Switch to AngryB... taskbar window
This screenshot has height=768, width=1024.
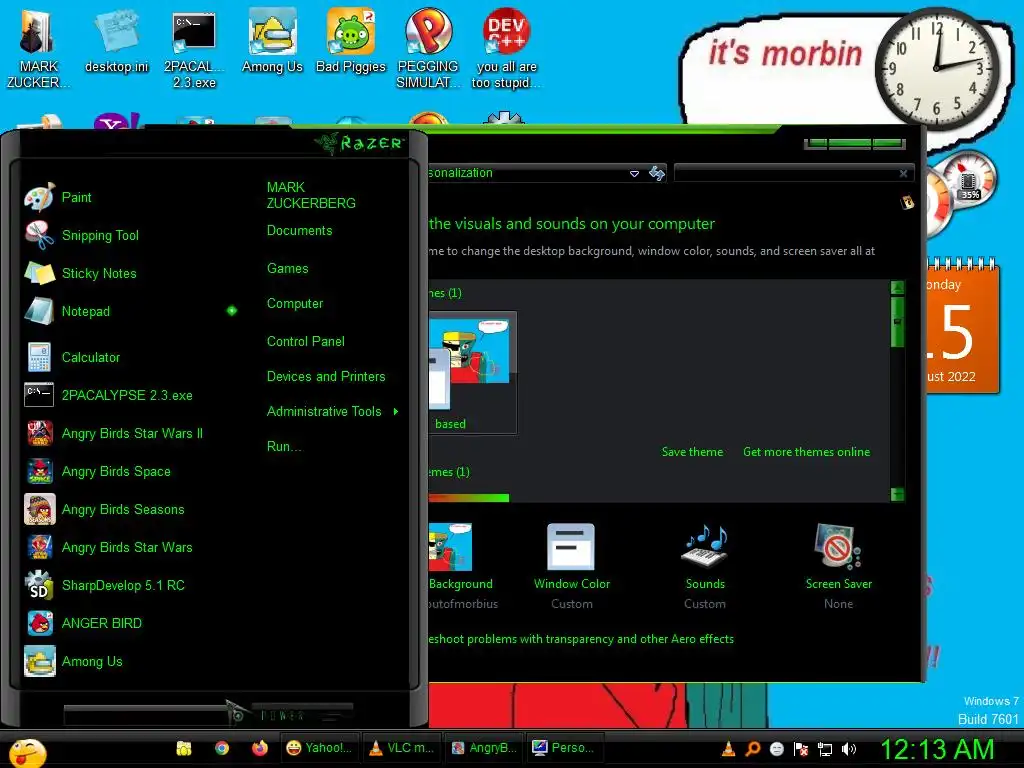tap(484, 748)
